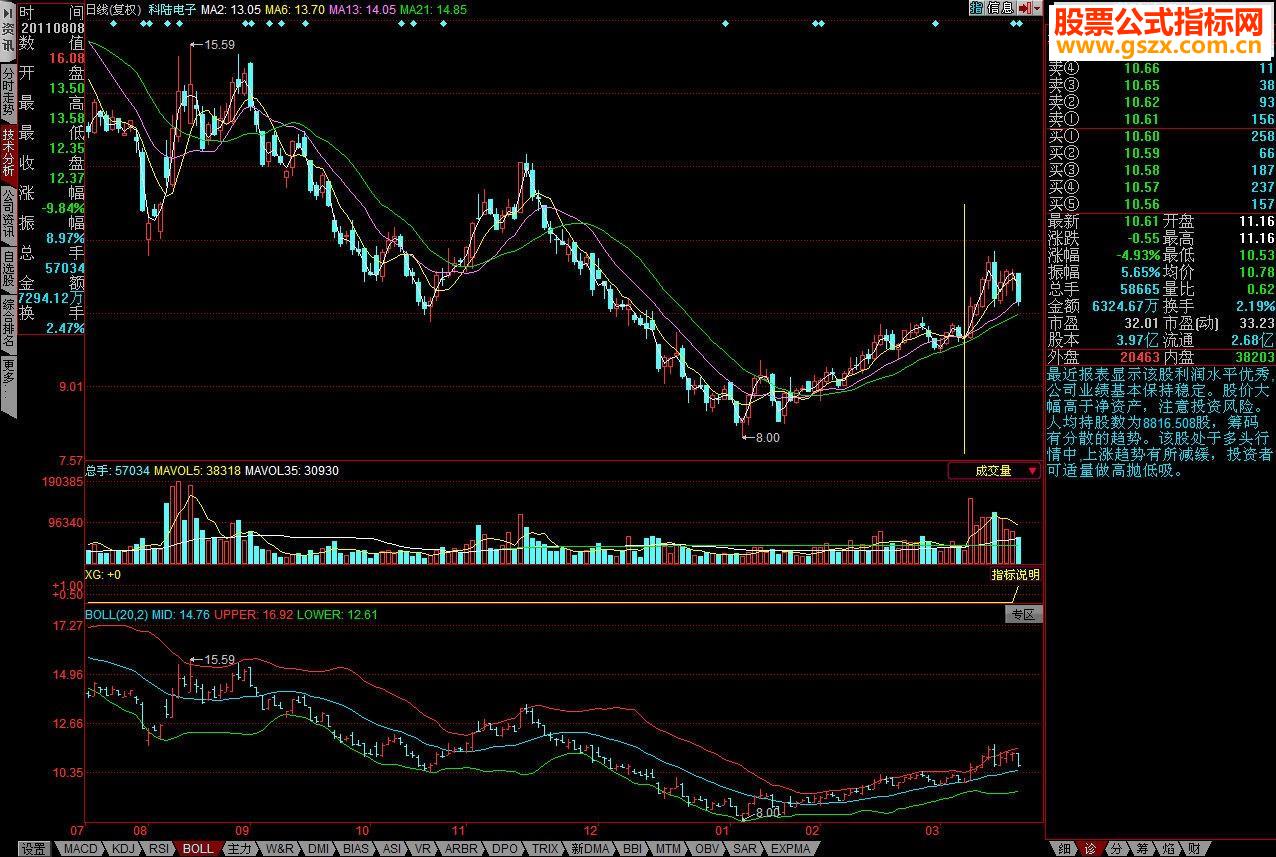Click the www.gszx.com.cn website link
This screenshot has height=857, width=1276.
1159,48
